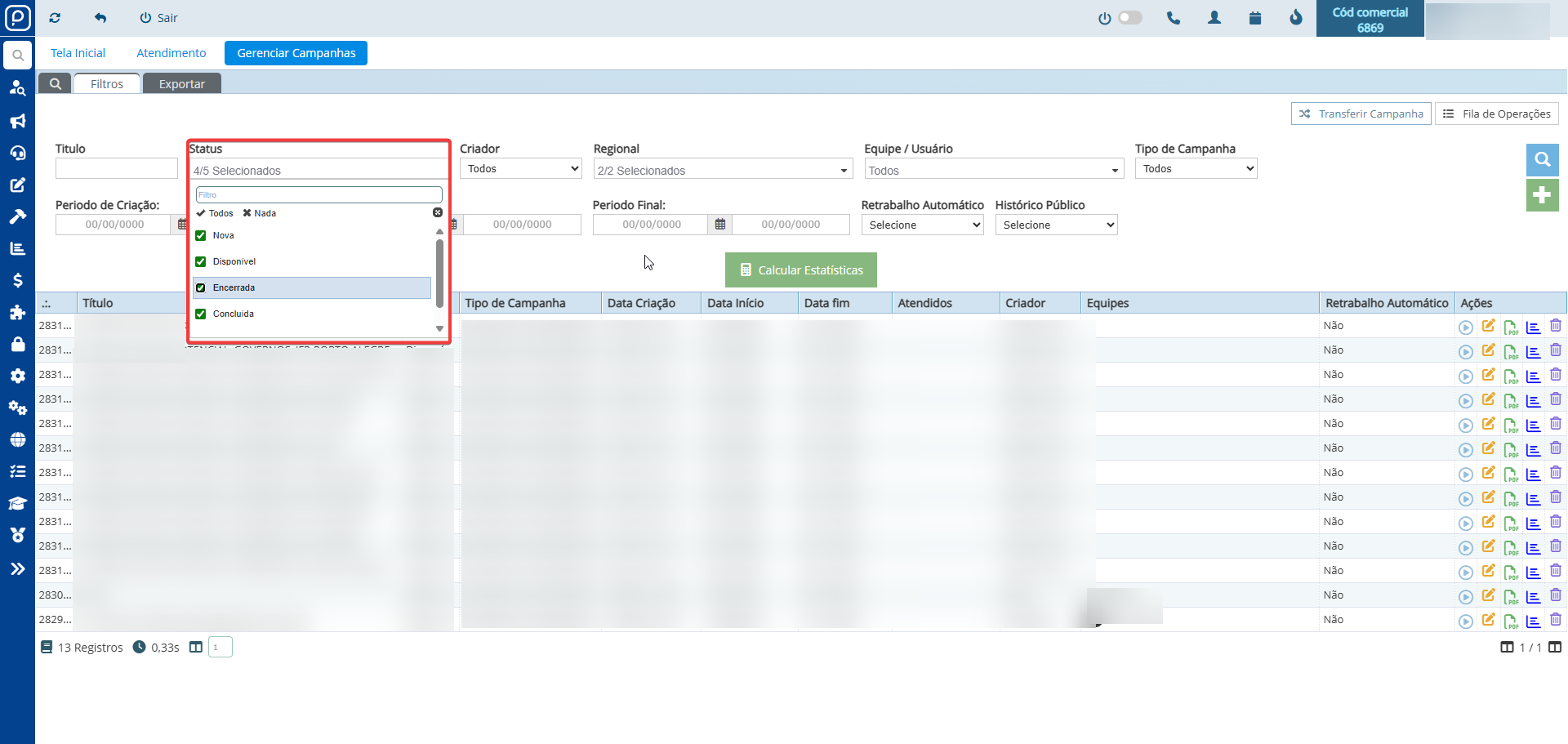Click the green plus add campaign button

pyautogui.click(x=1542, y=195)
